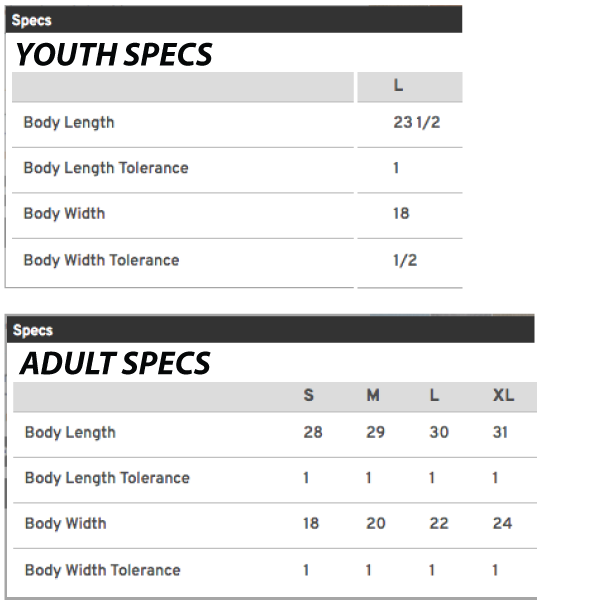Screen dimensions: 600x600
Task: Click the adult Body Length row label
Action: coord(70,432)
